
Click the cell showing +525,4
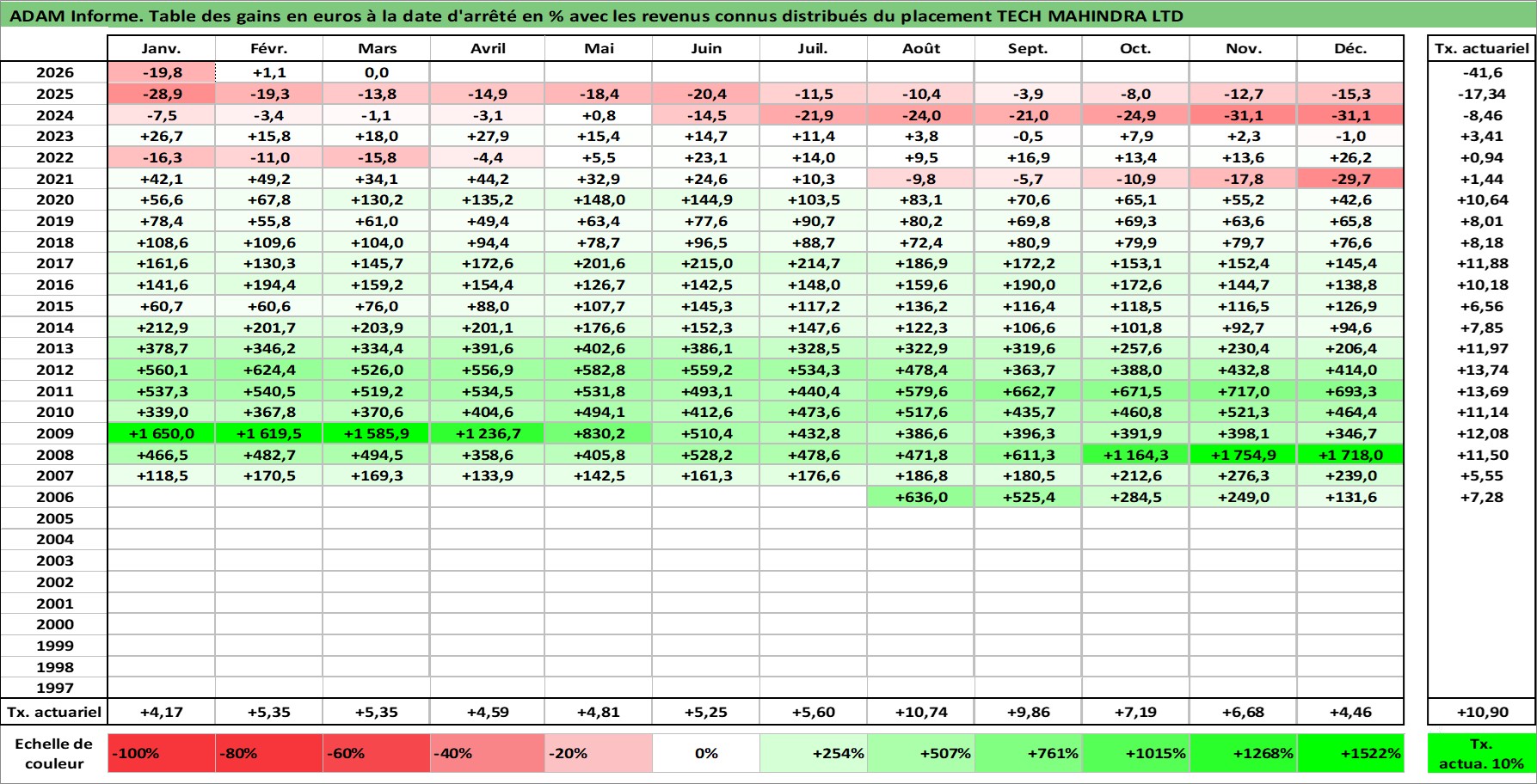(1029, 497)
